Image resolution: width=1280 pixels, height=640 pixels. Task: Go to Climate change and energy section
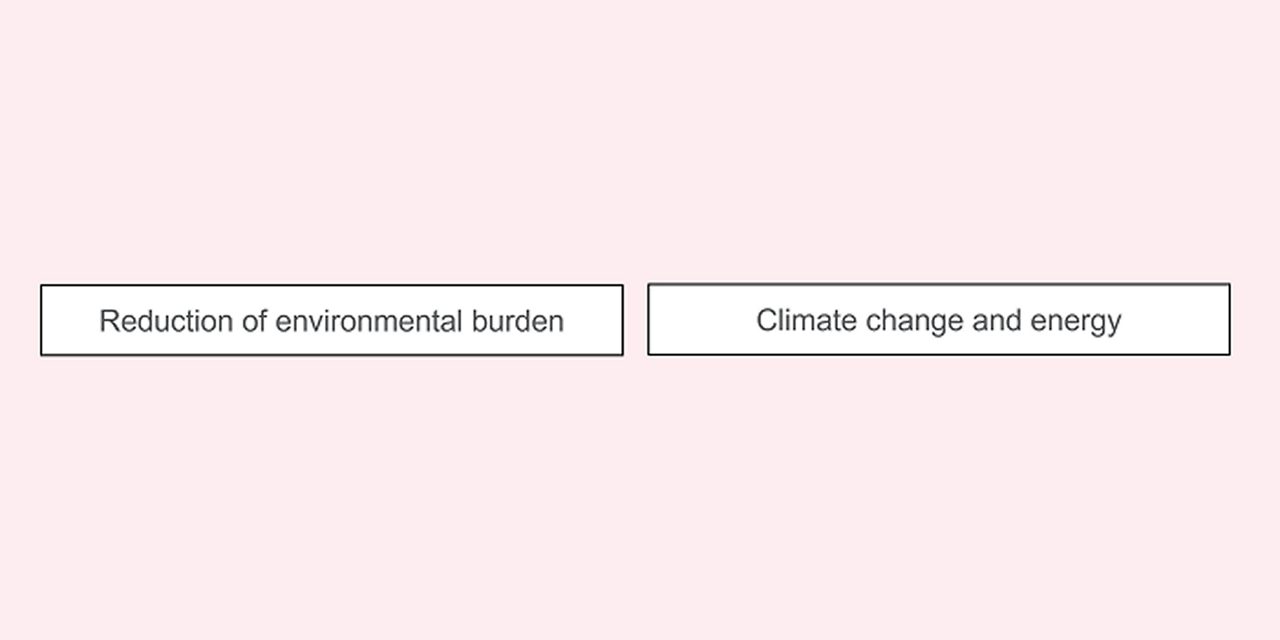(x=938, y=319)
